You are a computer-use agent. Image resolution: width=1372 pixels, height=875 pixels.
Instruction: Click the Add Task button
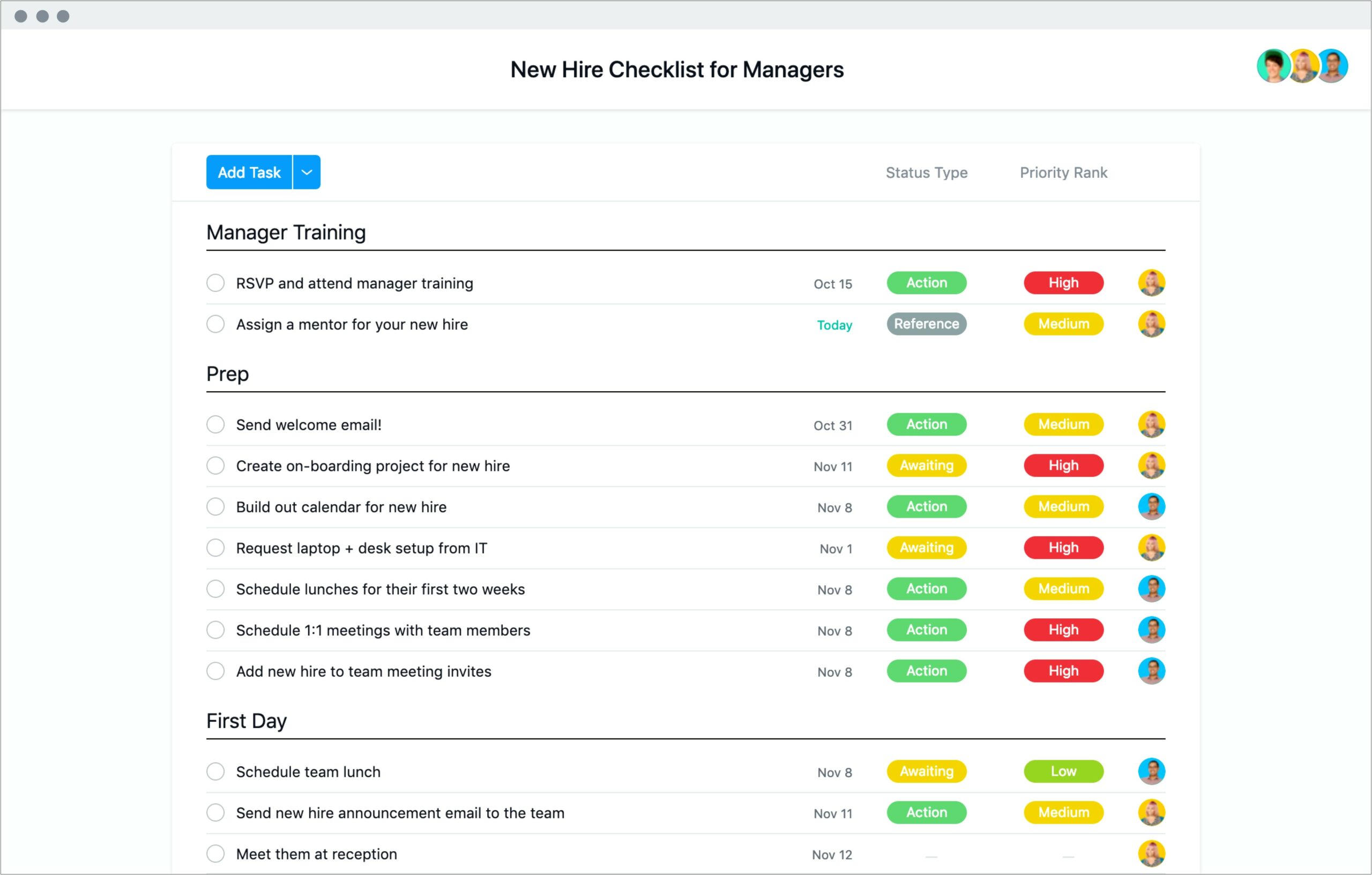(248, 172)
